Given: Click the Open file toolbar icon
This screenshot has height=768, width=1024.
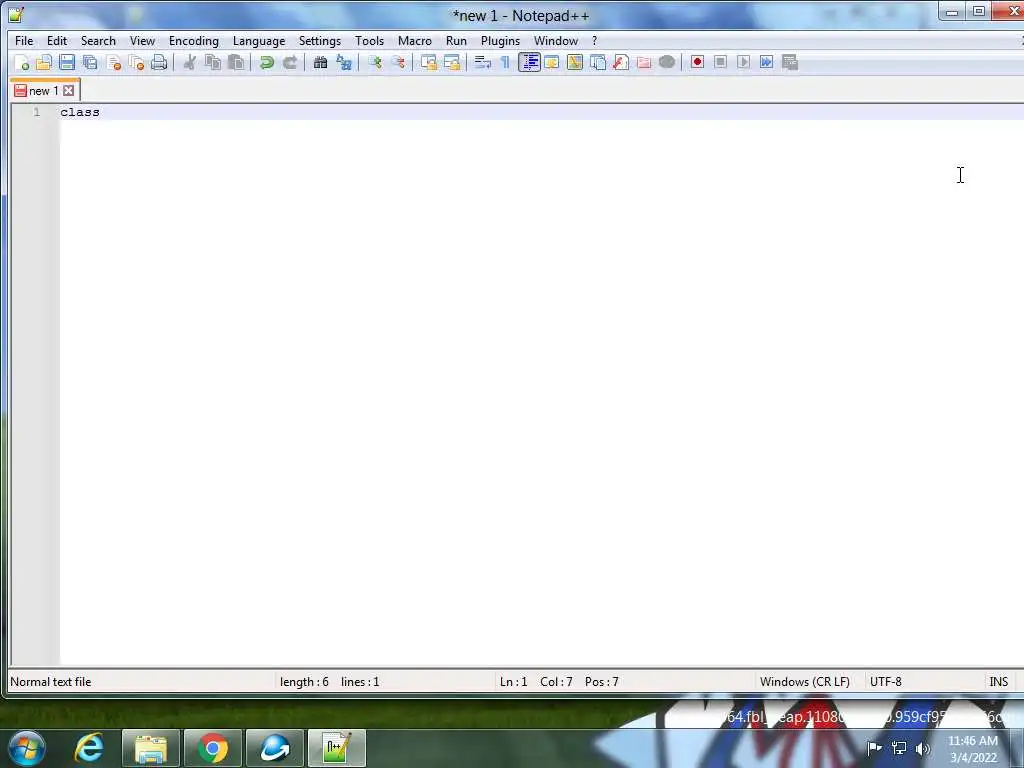Looking at the screenshot, I should (44, 63).
